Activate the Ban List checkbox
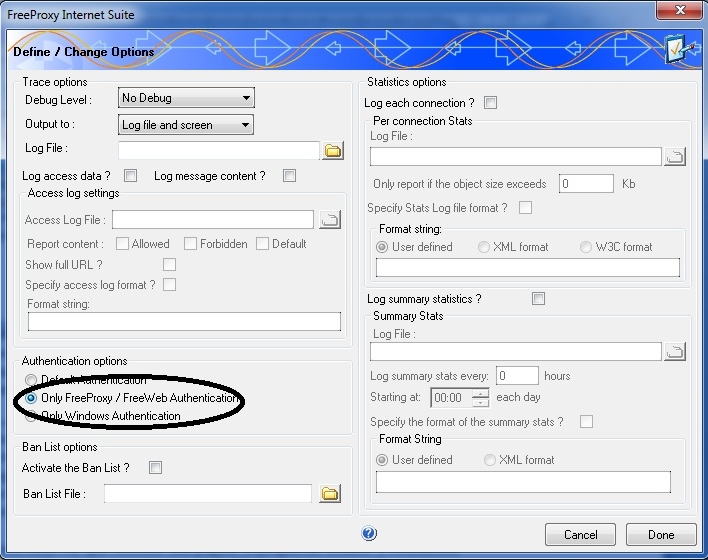The image size is (708, 560). coord(155,467)
